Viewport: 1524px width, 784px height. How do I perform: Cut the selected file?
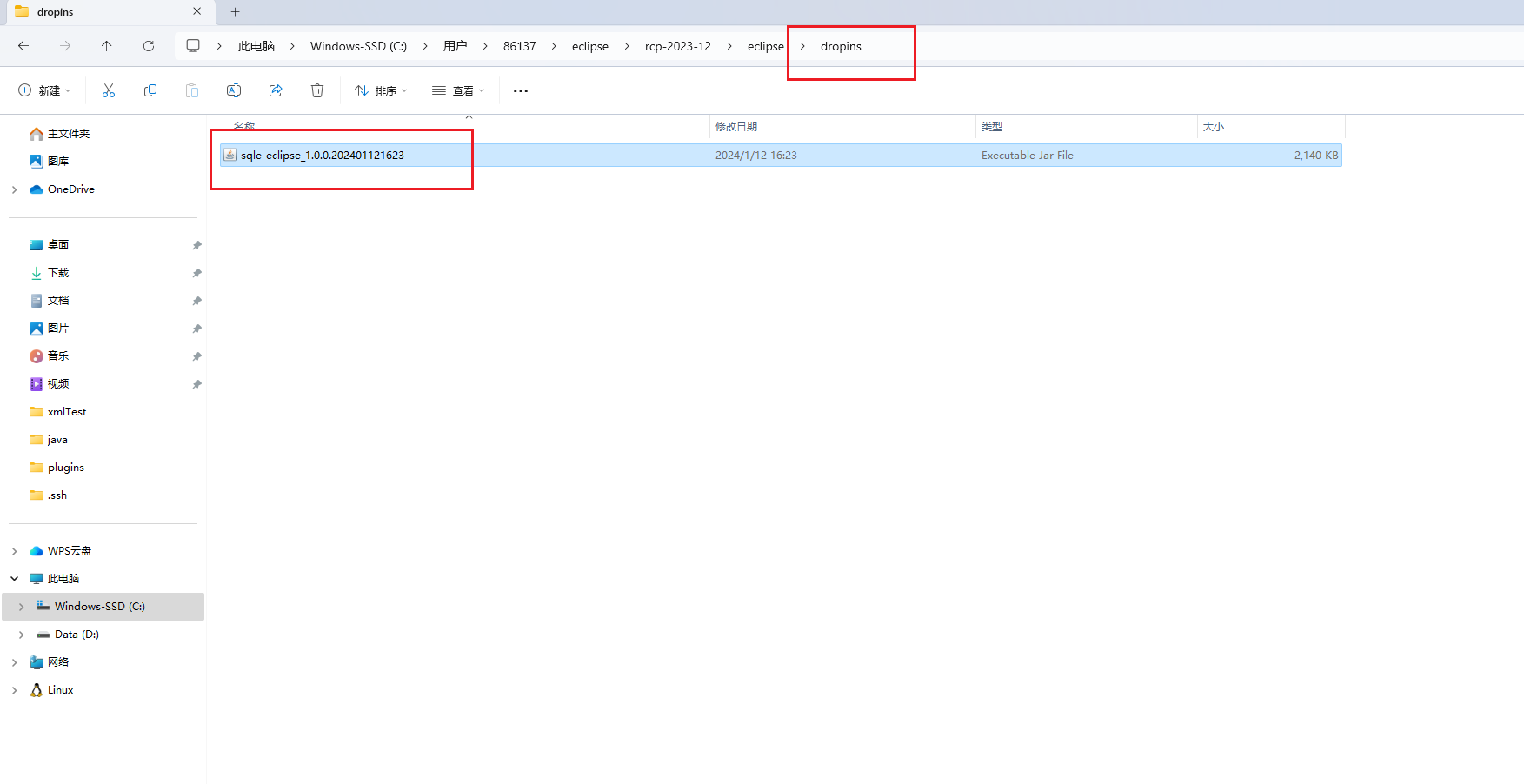click(x=109, y=90)
